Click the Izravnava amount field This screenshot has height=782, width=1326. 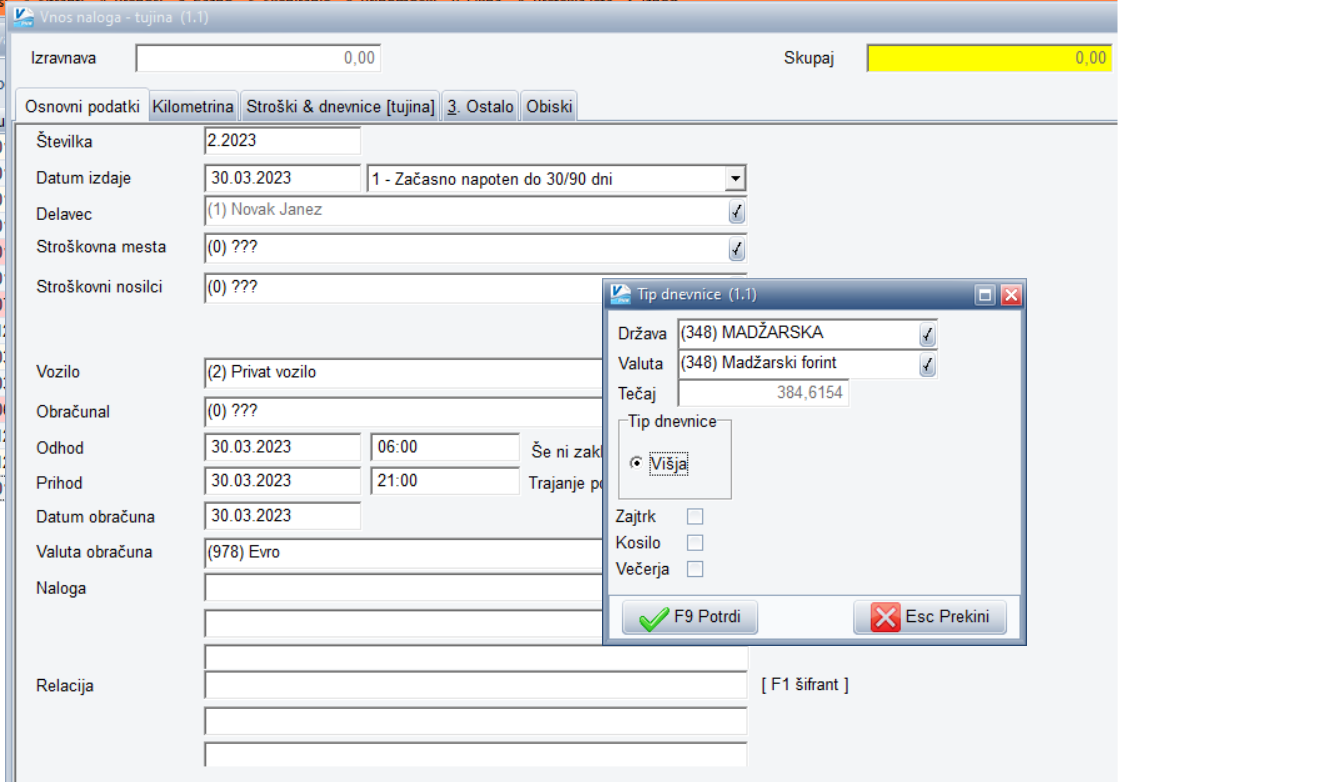point(258,58)
